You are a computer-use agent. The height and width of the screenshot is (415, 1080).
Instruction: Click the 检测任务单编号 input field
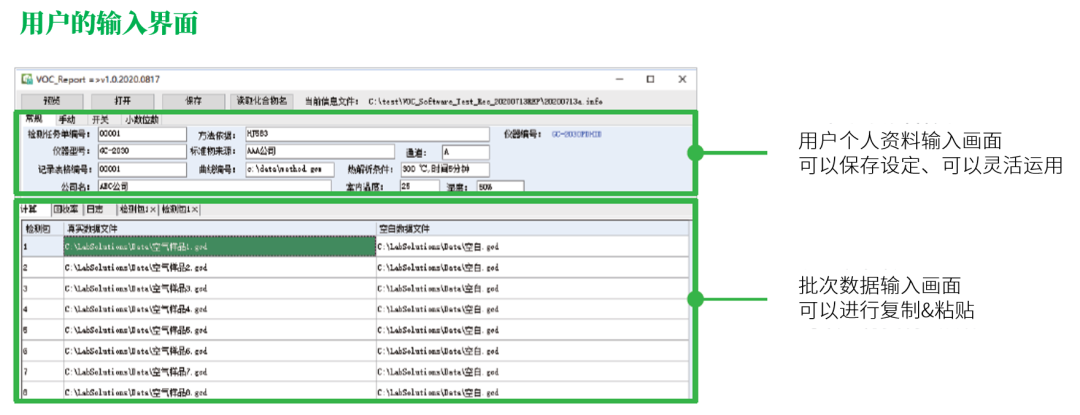(x=141, y=134)
